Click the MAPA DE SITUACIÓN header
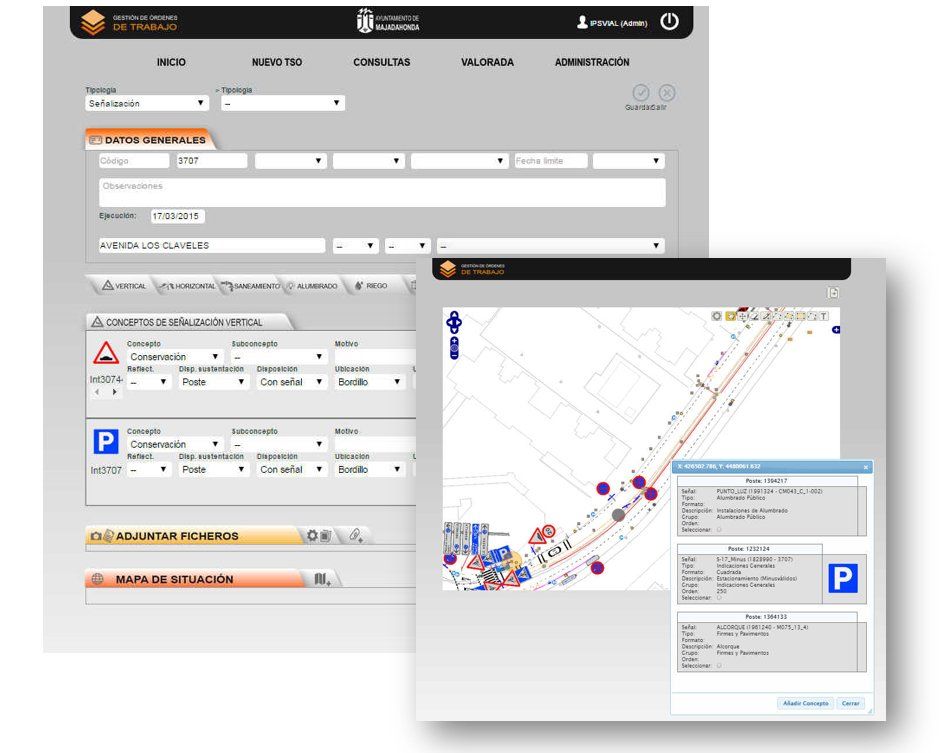The image size is (945, 753). [194, 579]
